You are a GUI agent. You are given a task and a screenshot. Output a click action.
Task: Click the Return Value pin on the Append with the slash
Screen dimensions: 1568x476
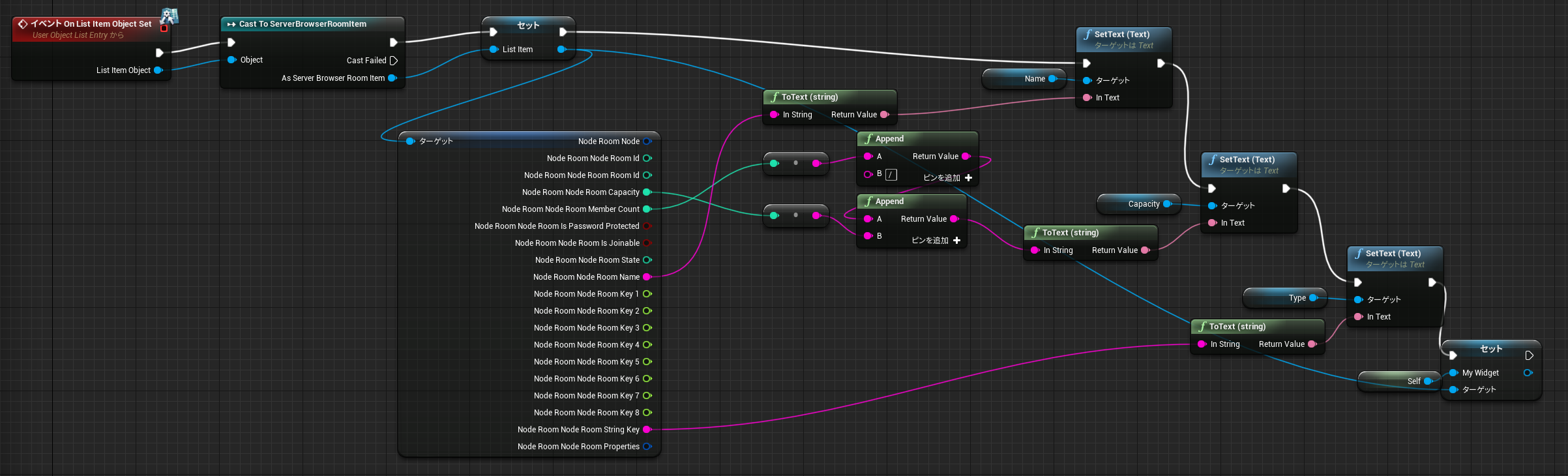(x=966, y=156)
